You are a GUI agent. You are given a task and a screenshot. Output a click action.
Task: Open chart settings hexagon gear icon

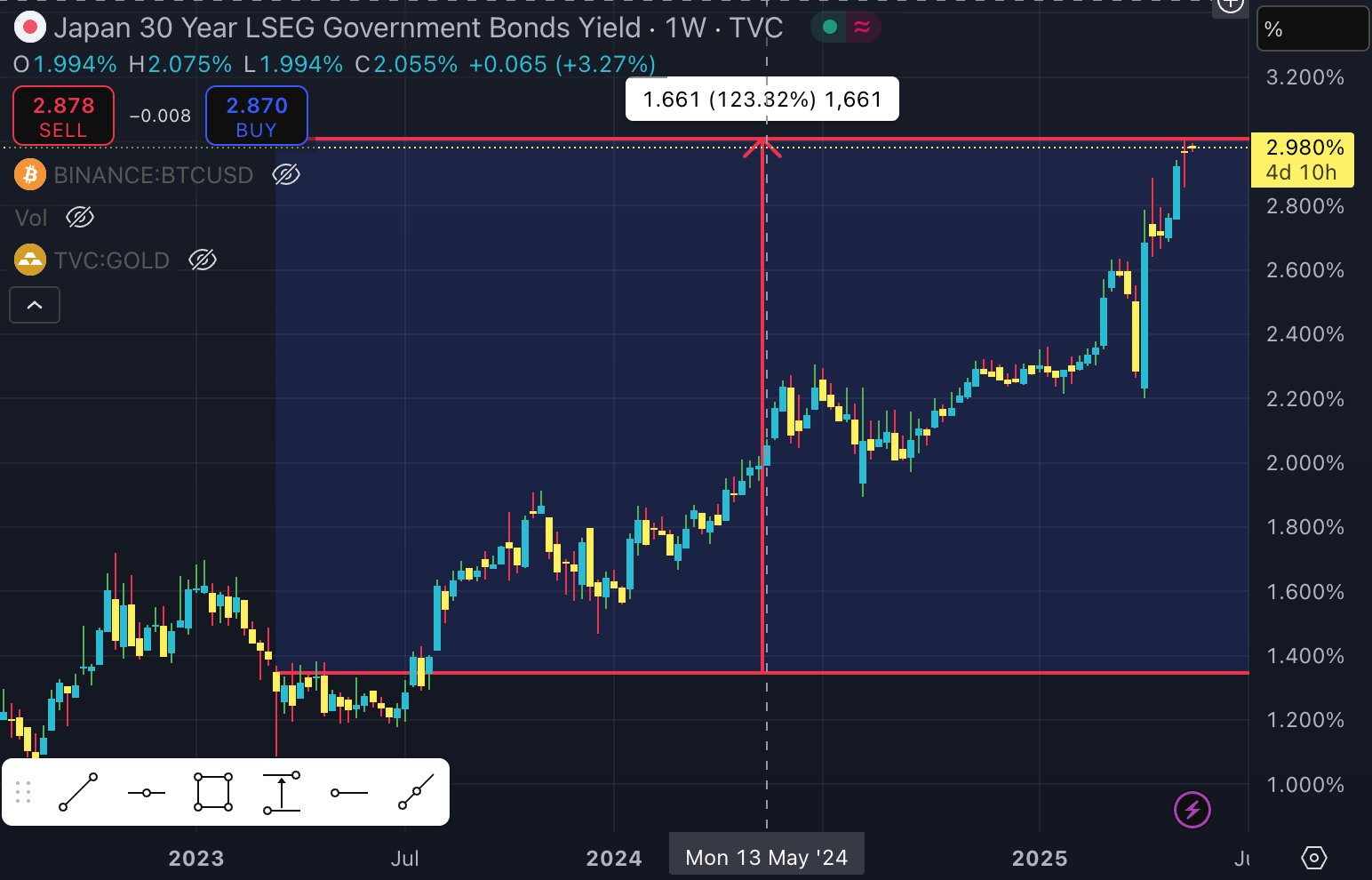(1313, 858)
